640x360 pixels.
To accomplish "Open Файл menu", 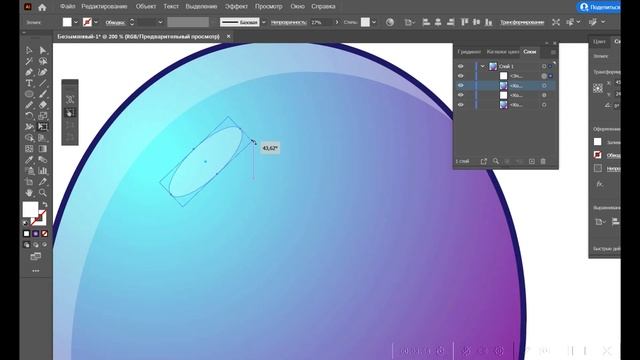I will click(x=67, y=7).
